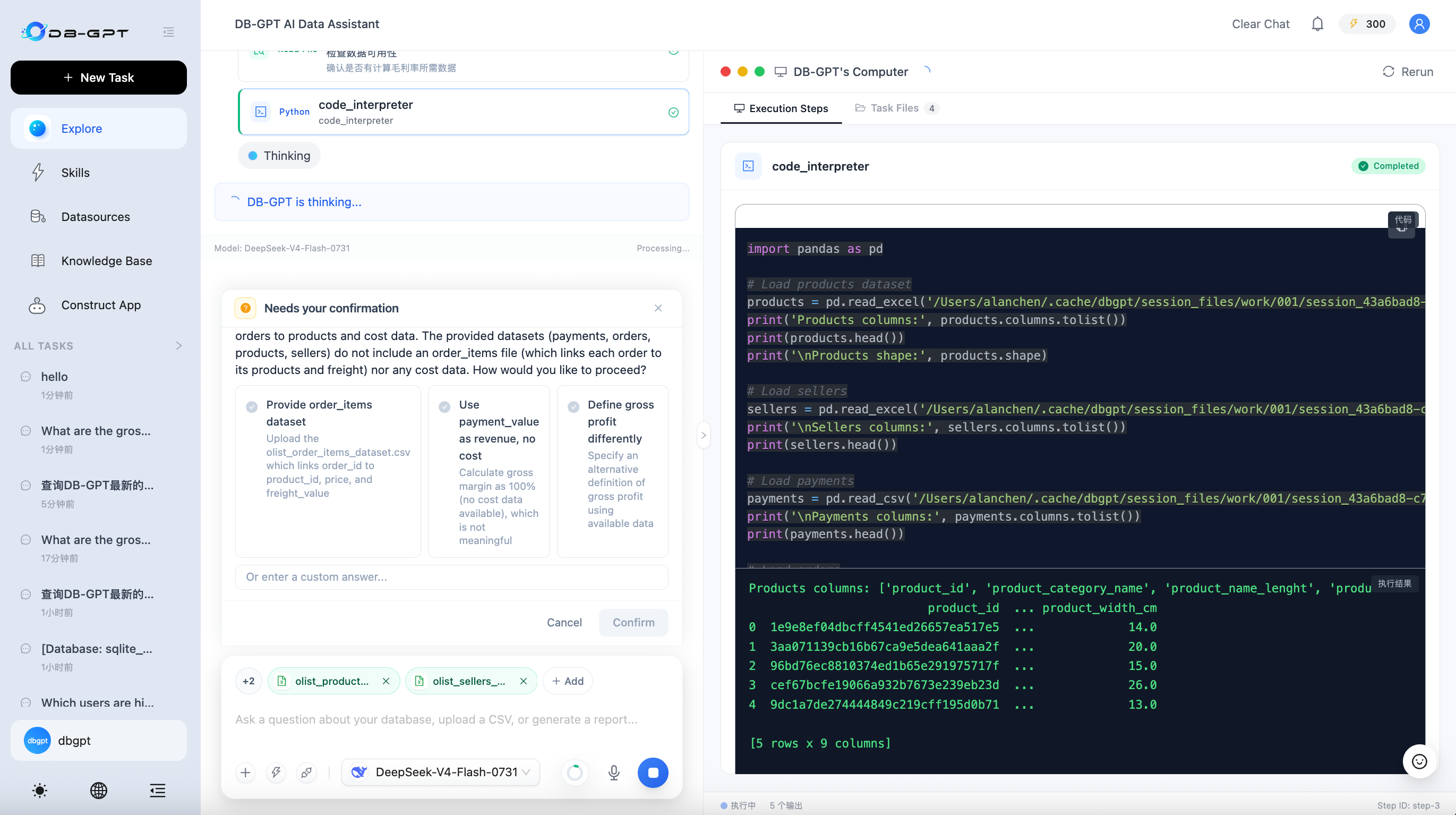Click the DB-GPT logo
Viewport: 1456px width, 815px height.
tap(75, 32)
